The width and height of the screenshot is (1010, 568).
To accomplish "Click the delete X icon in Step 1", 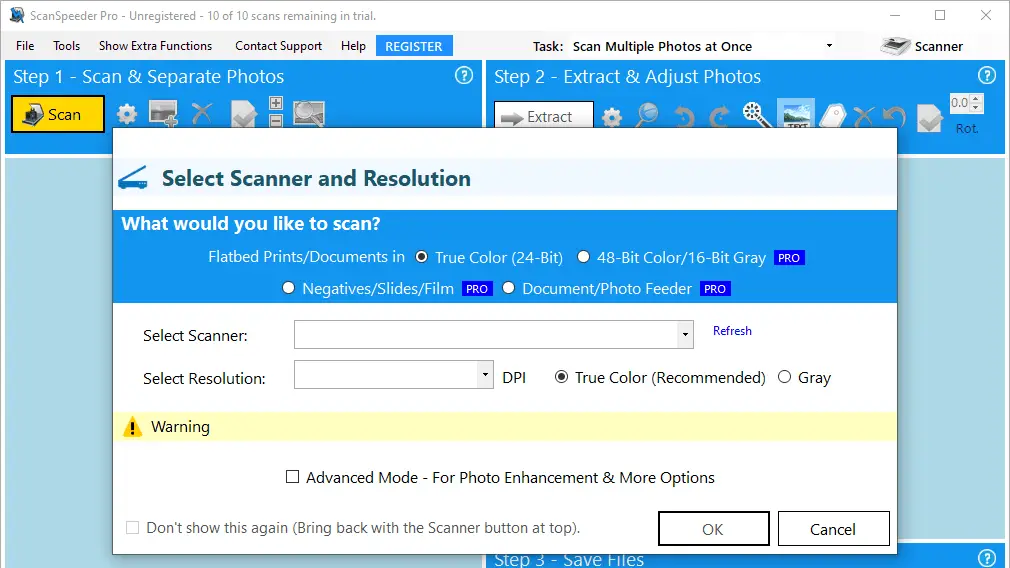I will click(x=202, y=113).
